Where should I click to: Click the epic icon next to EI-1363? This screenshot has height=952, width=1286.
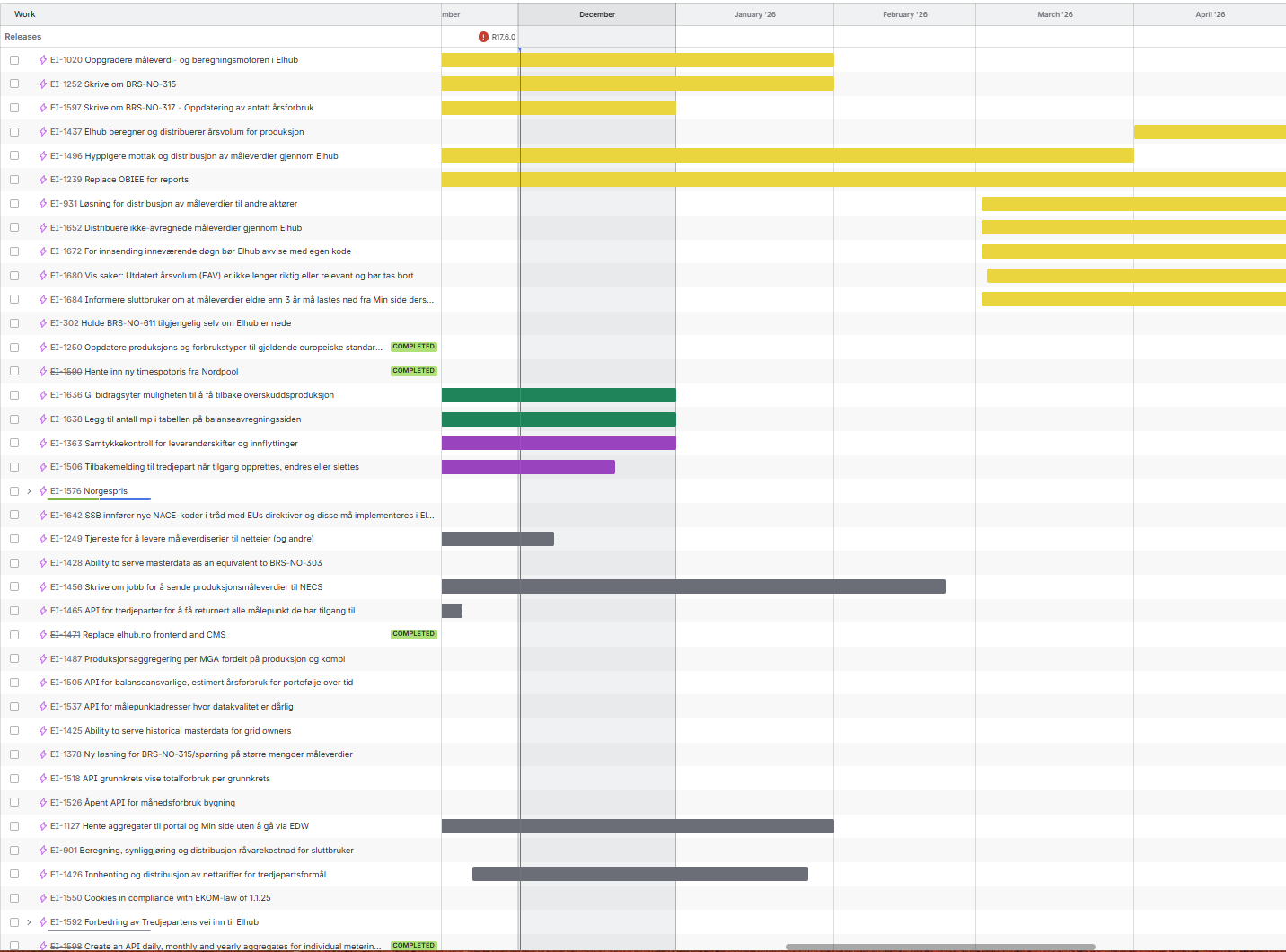(43, 444)
